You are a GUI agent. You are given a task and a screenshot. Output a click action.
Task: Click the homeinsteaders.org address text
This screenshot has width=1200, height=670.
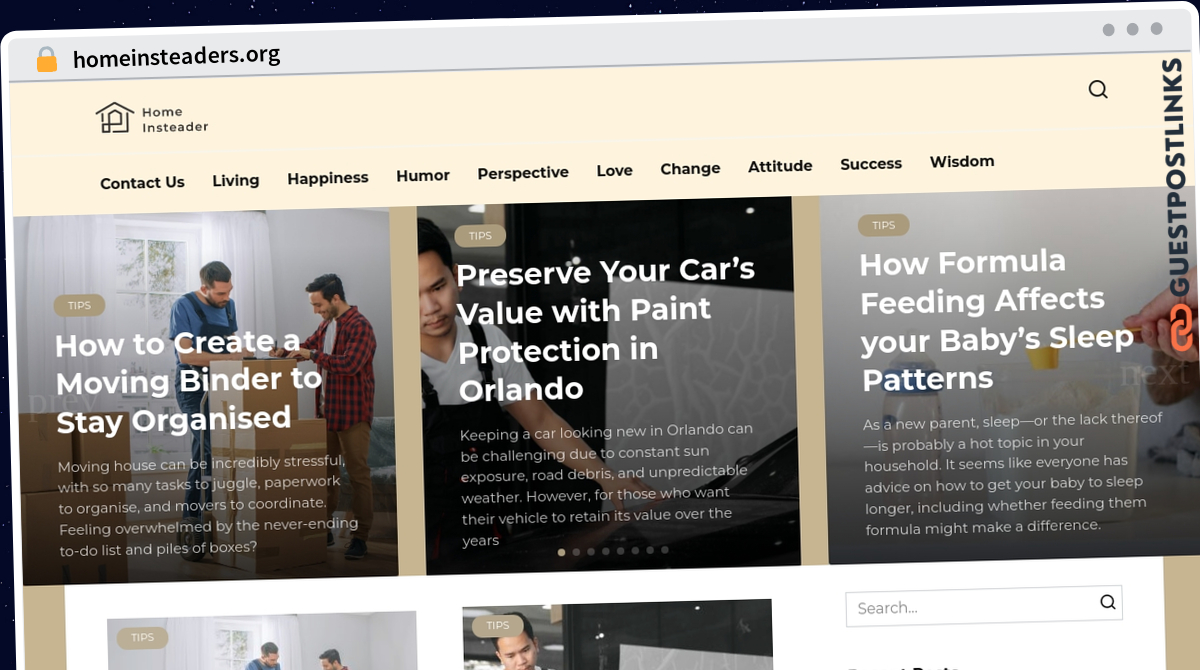click(176, 58)
